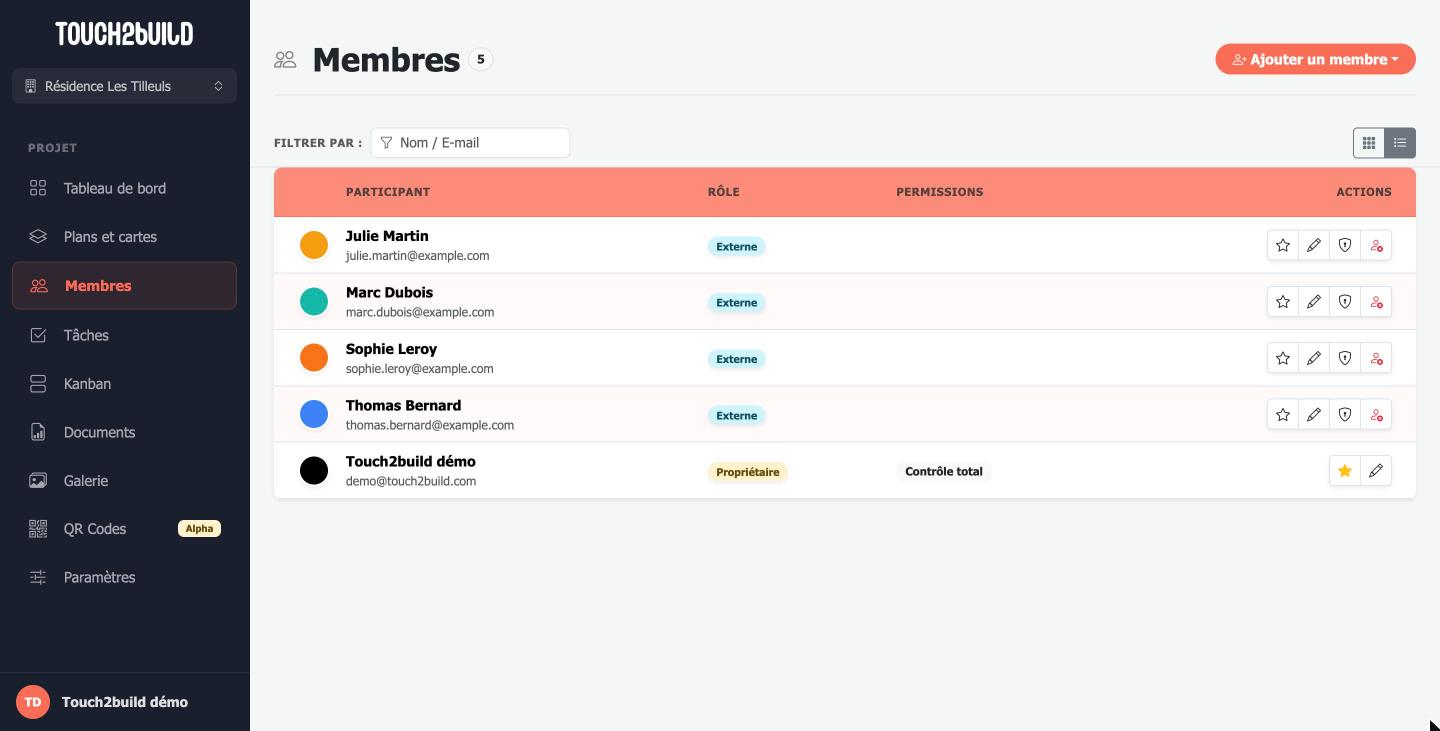1440x731 pixels.
Task: Open QR Codes section
Action: [124, 529]
